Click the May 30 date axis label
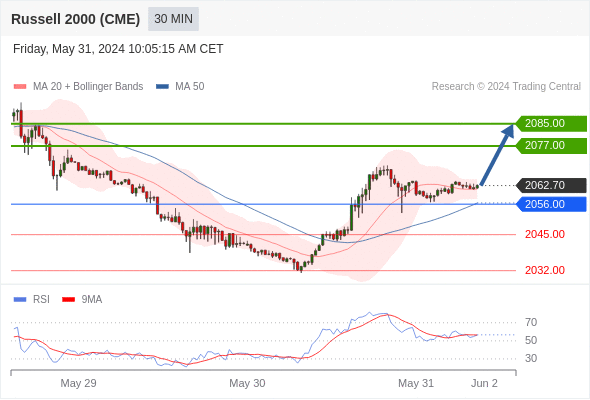This screenshot has height=400, width=590. click(247, 383)
